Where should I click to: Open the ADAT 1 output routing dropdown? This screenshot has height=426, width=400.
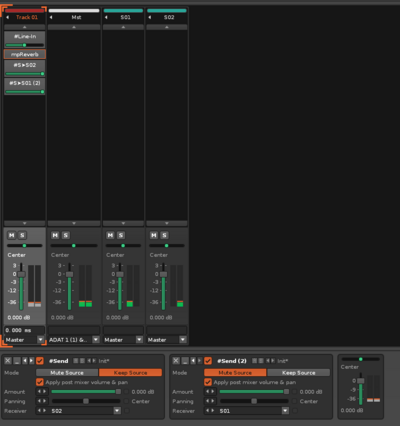click(96, 340)
